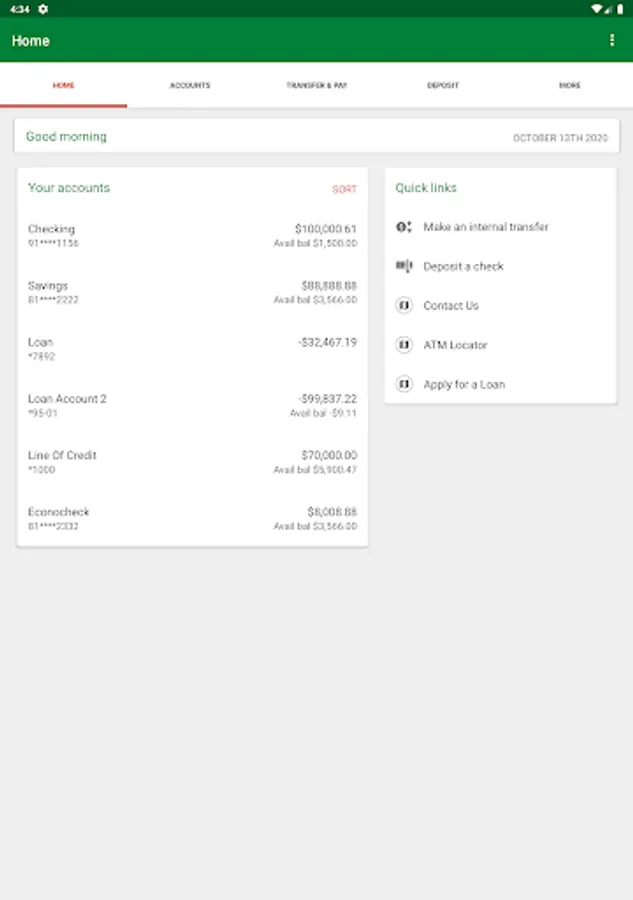Open Make an internal transfer link
This screenshot has height=900, width=633.
coord(485,227)
